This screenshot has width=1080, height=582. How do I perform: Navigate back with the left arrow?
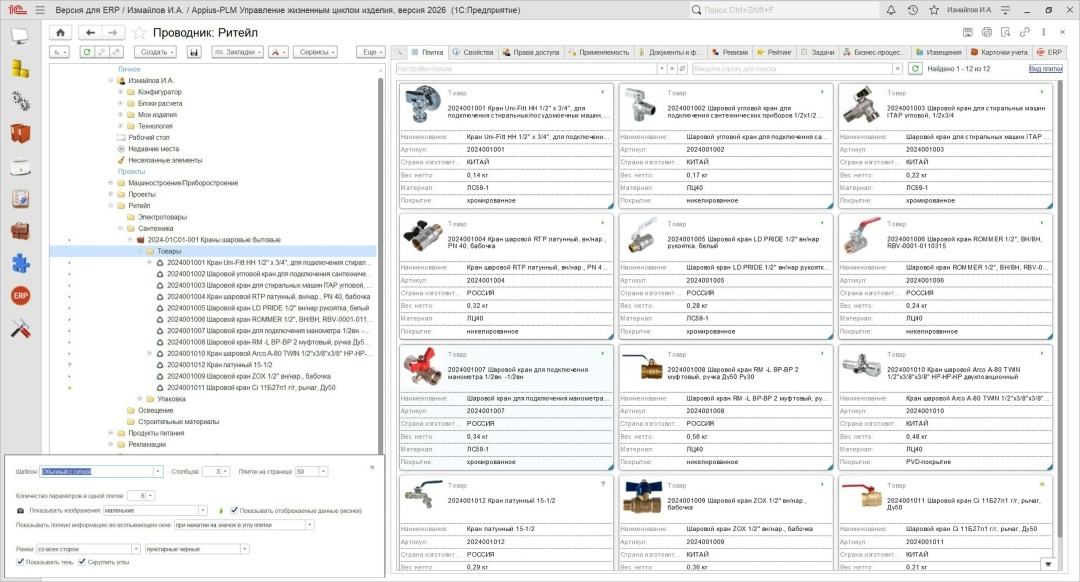[x=90, y=32]
